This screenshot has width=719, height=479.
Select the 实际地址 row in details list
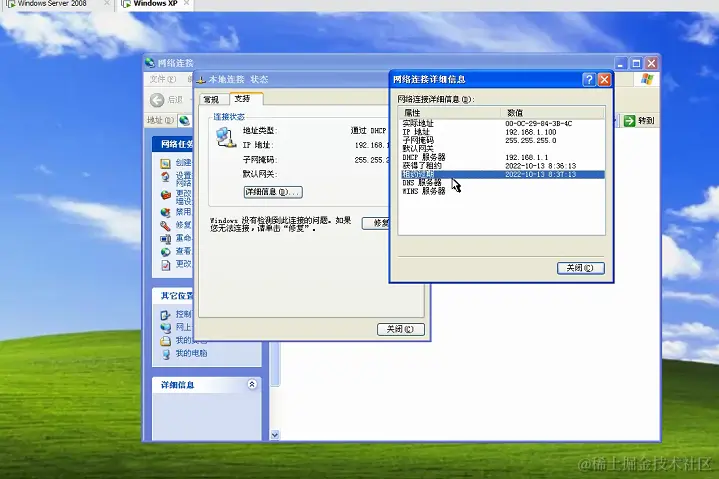coord(502,123)
